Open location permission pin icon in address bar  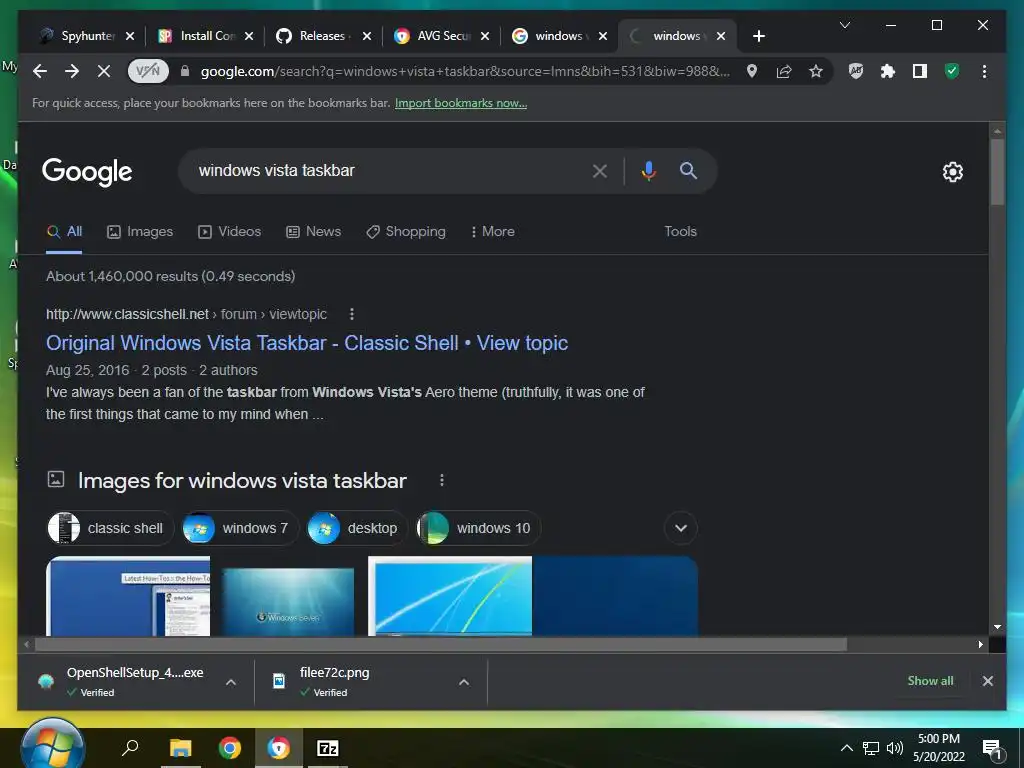[x=752, y=71]
